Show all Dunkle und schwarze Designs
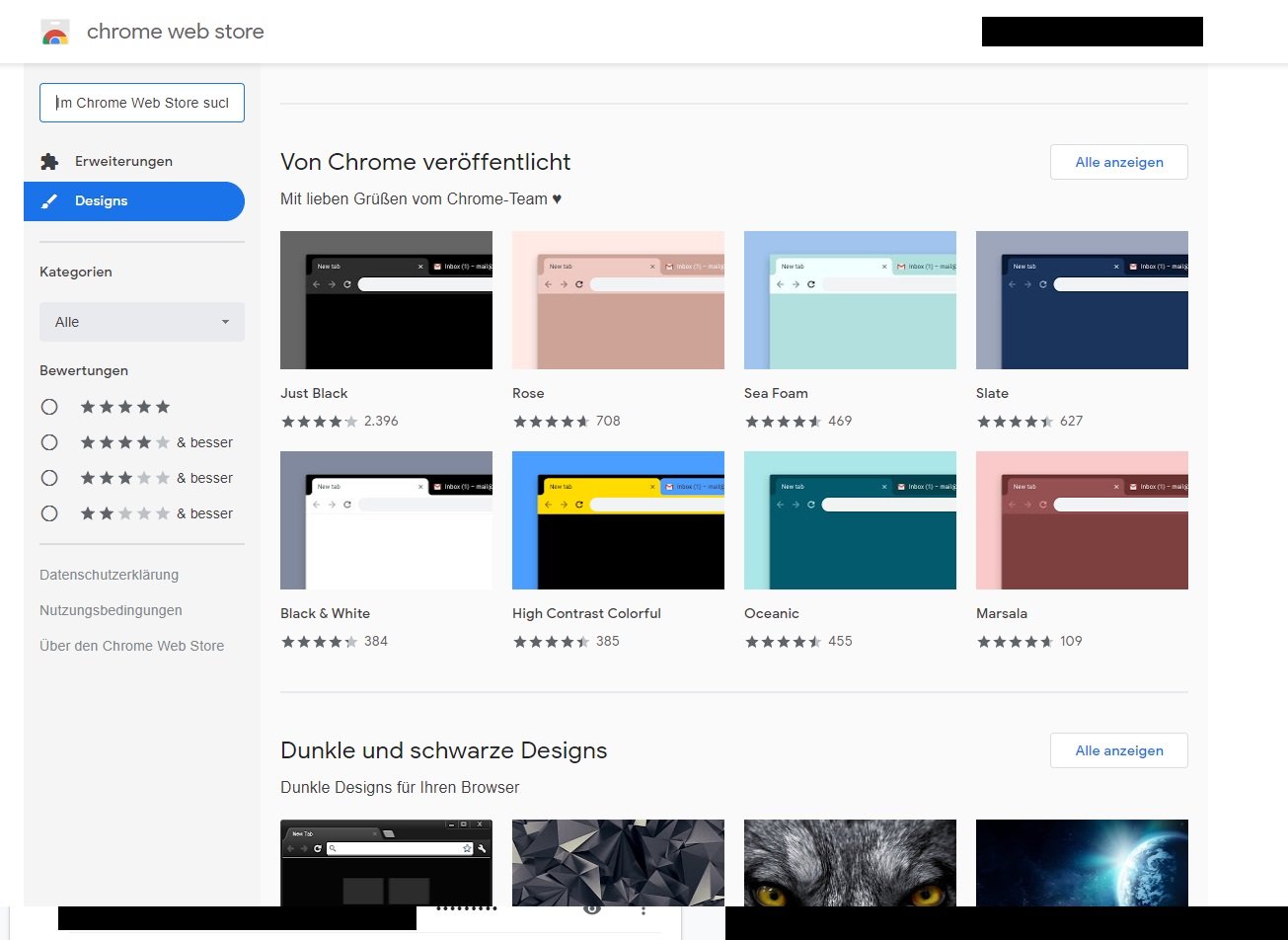The width and height of the screenshot is (1288, 940). click(x=1118, y=750)
